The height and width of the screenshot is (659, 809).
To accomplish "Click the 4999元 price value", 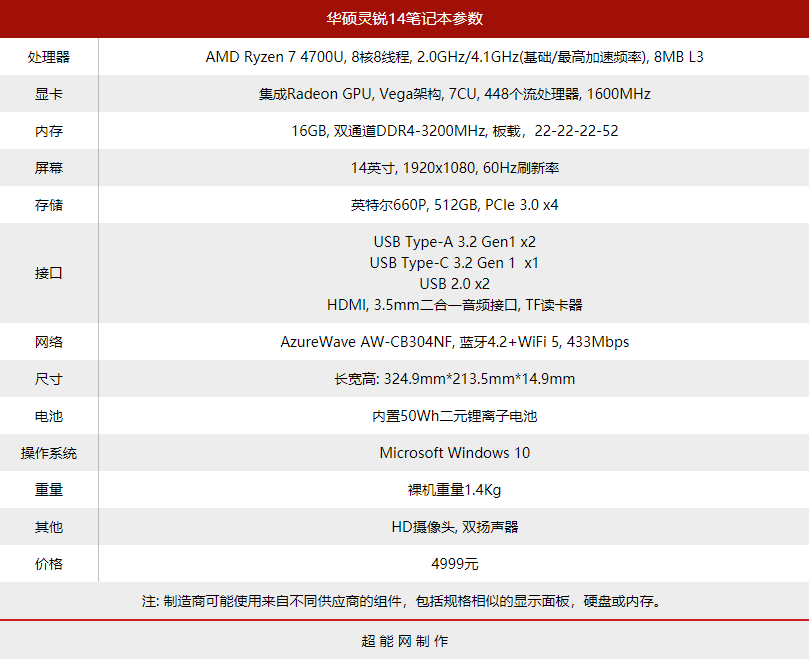I will pos(454,563).
